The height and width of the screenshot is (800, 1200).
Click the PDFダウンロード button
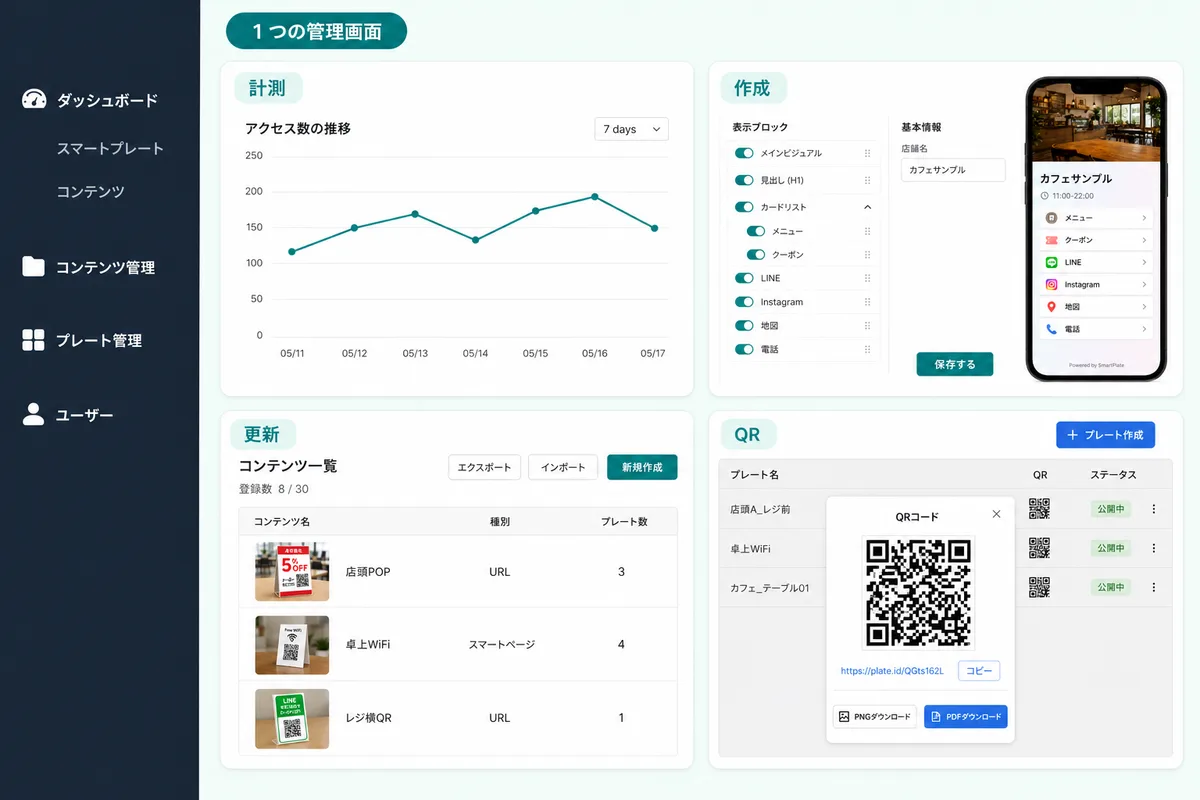point(966,717)
